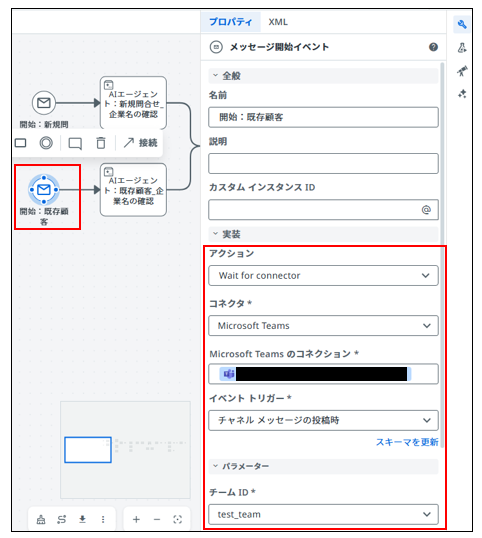Open the コネクタ dropdown showing Microsoft Teams
Viewport: 482px width, 538px height.
coord(323,326)
